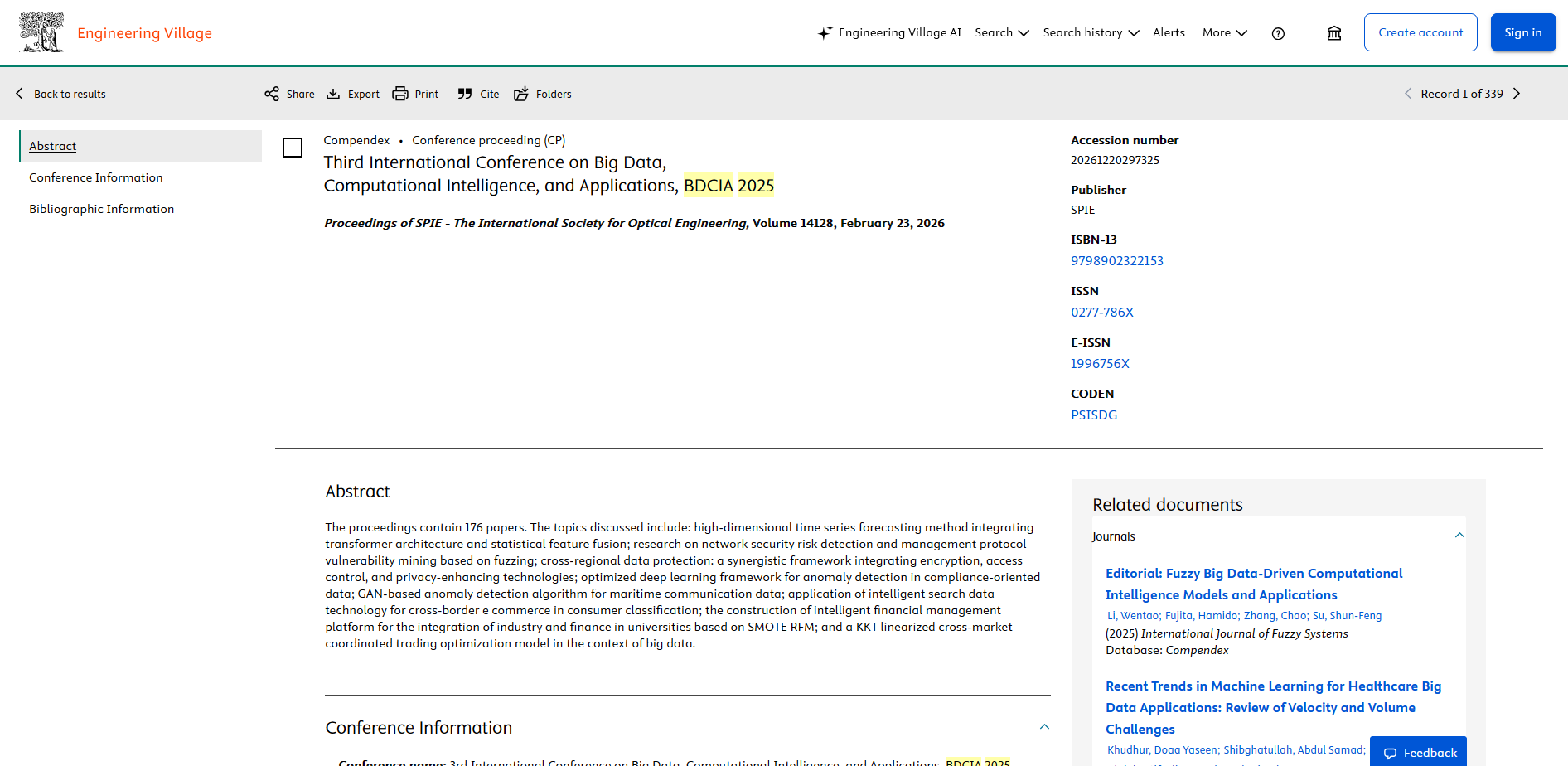This screenshot has height=766, width=1568.
Task: Click the Feedback button
Action: (x=1419, y=752)
